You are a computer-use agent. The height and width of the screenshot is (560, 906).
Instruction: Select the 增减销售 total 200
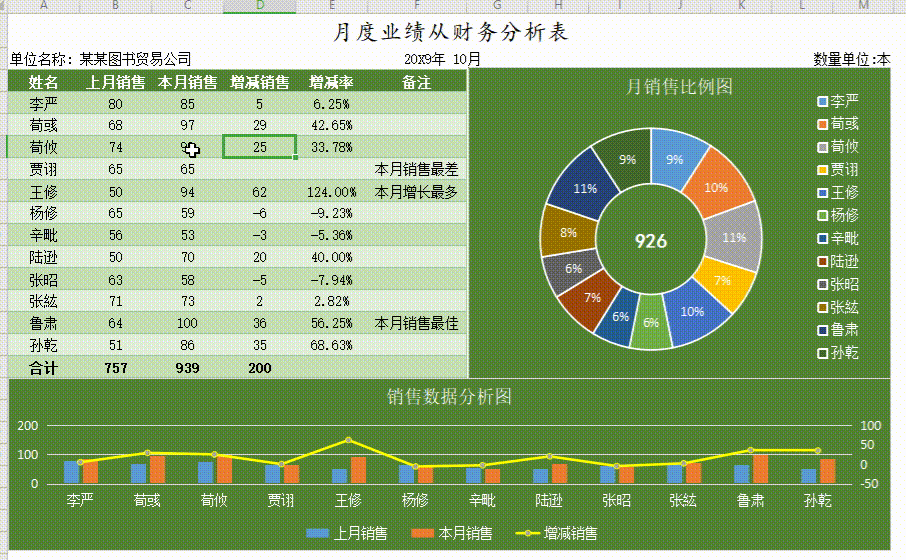point(259,368)
